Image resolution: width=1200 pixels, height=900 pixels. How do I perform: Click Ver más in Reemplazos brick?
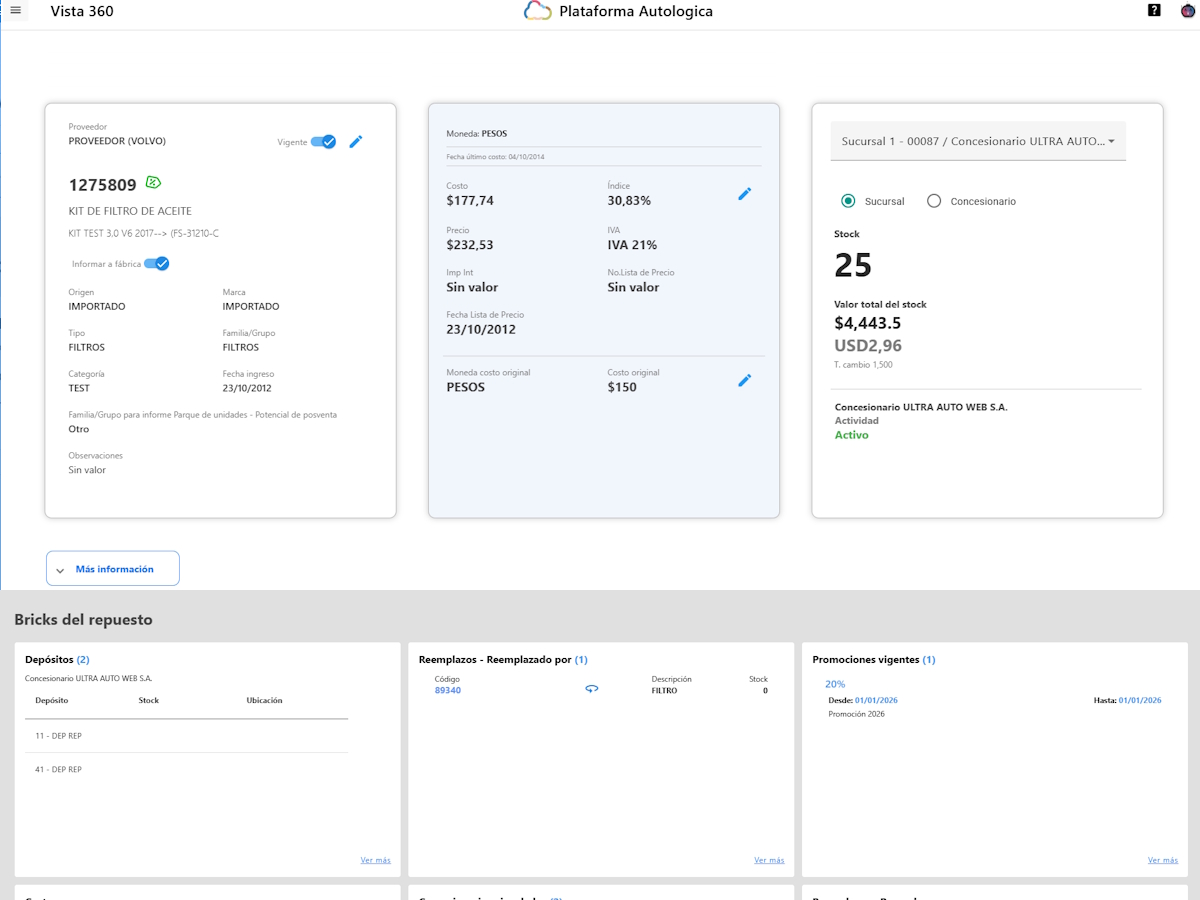tap(769, 860)
